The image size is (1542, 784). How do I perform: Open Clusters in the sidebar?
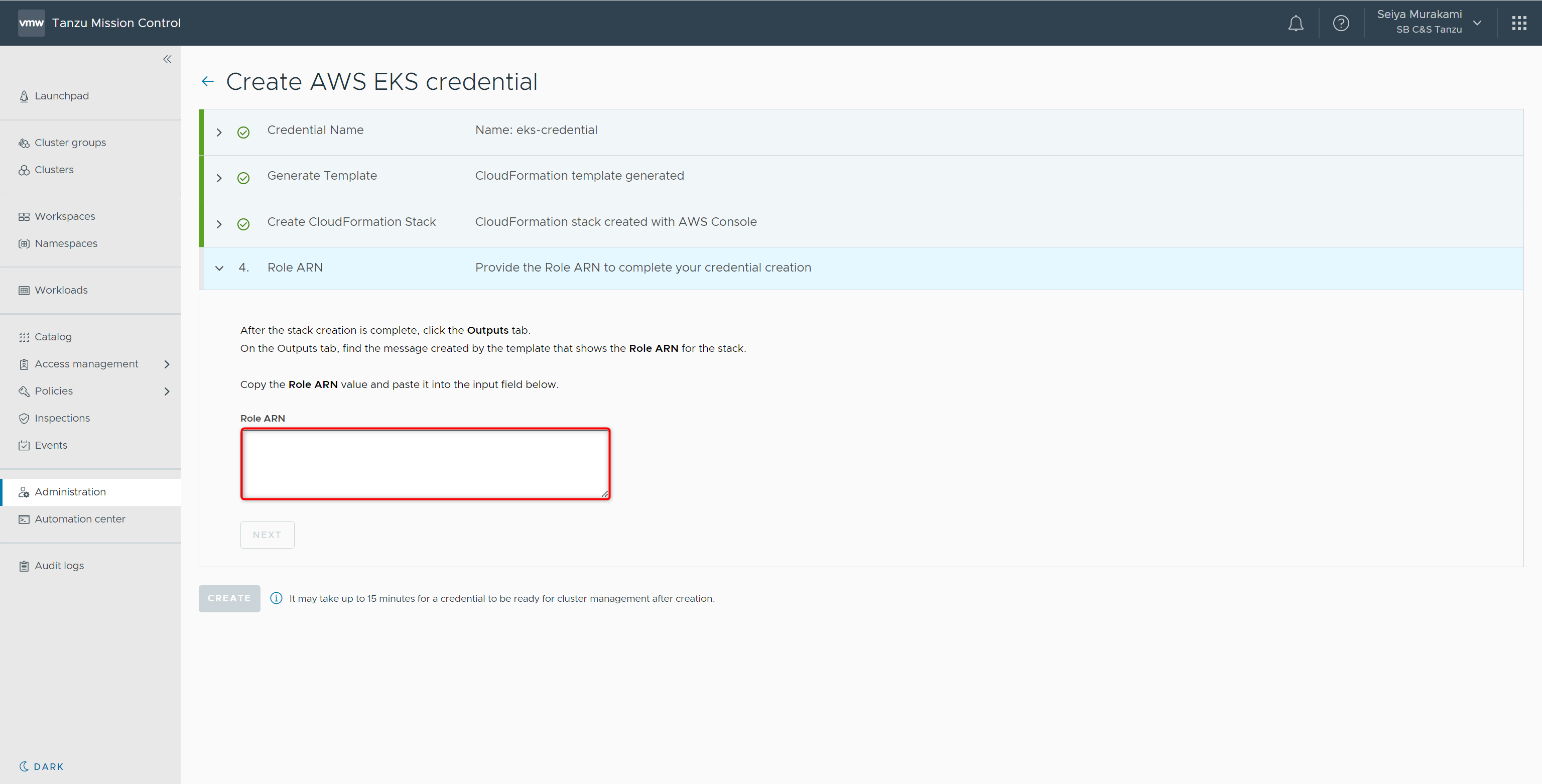pos(54,170)
